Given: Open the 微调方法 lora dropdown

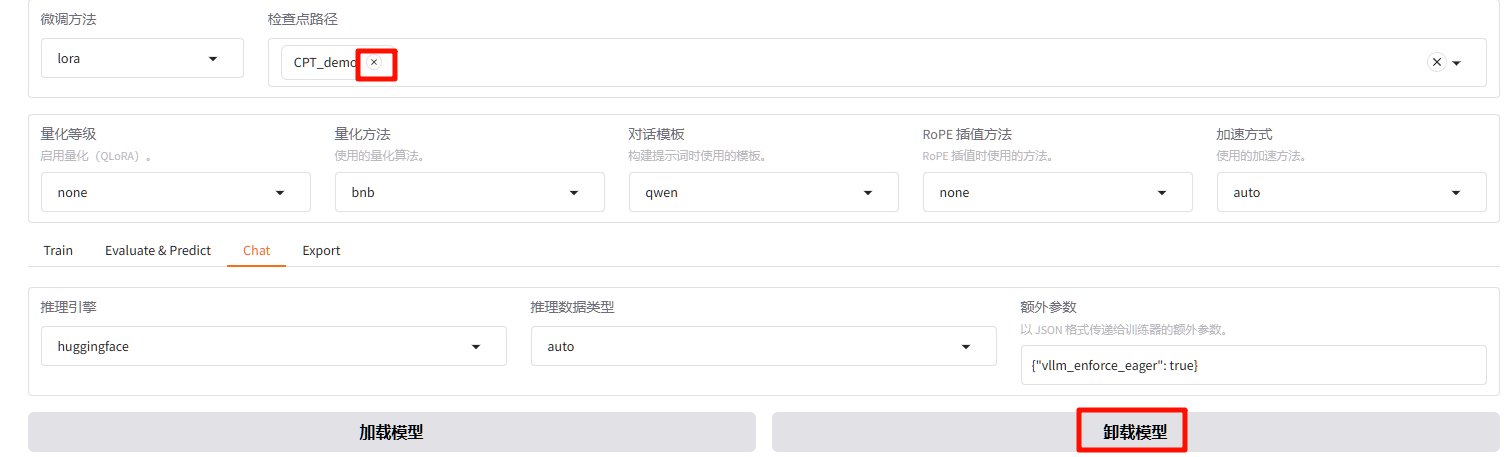Looking at the screenshot, I should pos(142,59).
